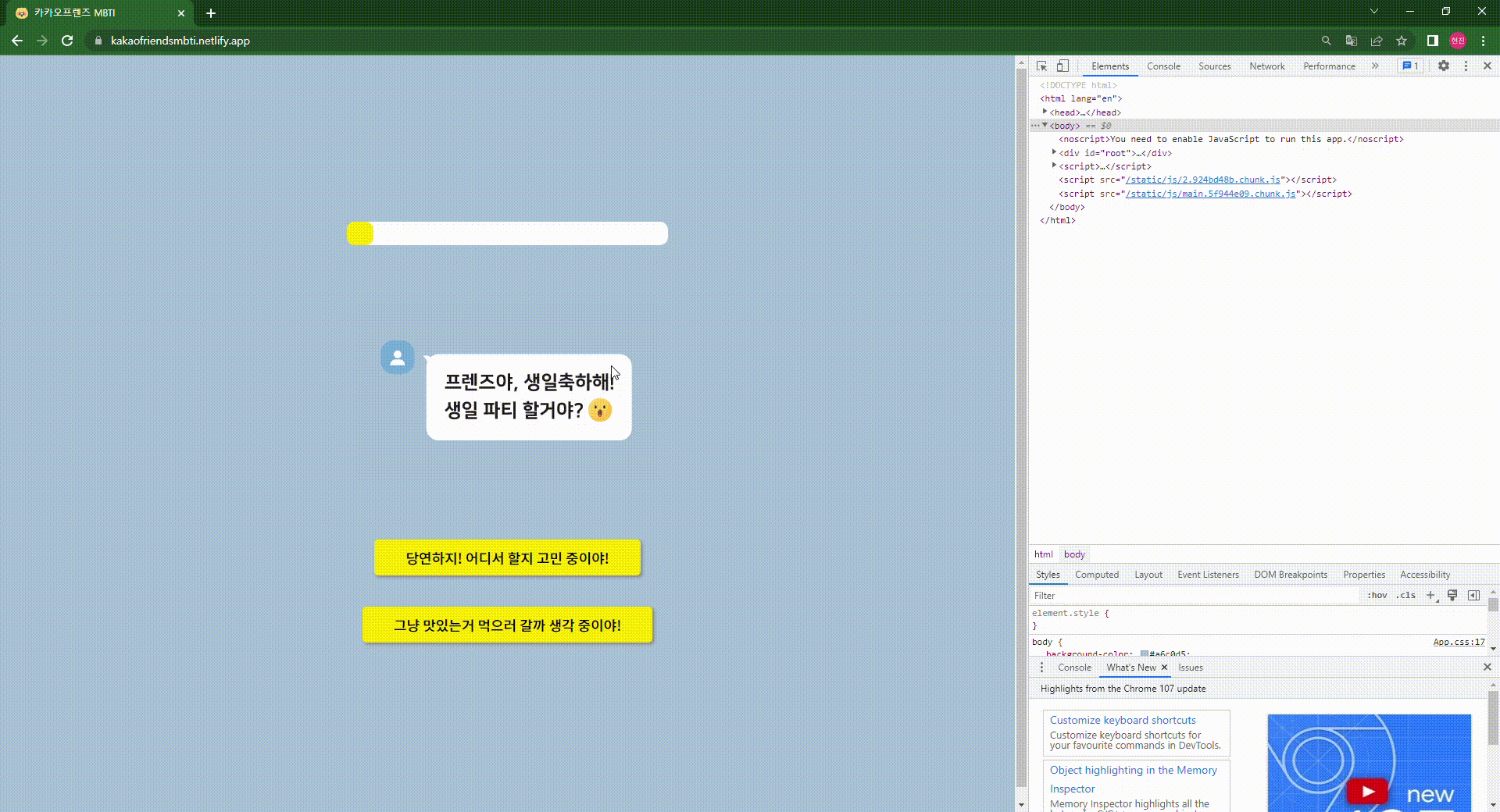Open the issues counter badge
Viewport: 1500px width, 812px height.
[x=1411, y=66]
